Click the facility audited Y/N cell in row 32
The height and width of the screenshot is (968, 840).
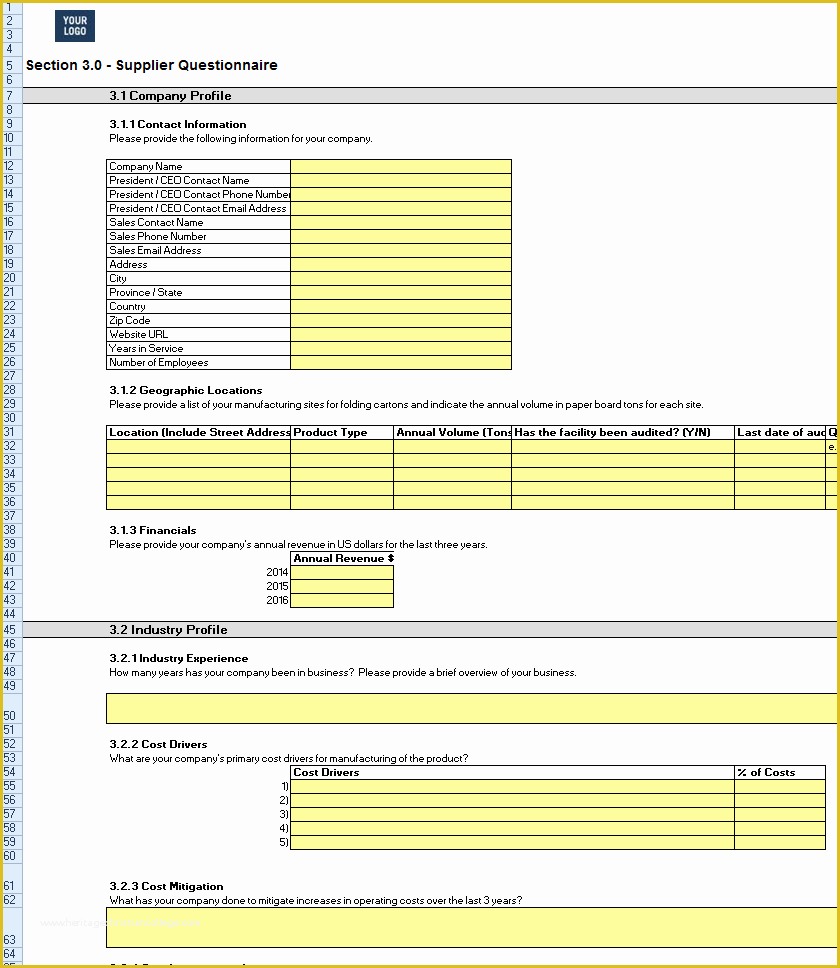[x=623, y=446]
